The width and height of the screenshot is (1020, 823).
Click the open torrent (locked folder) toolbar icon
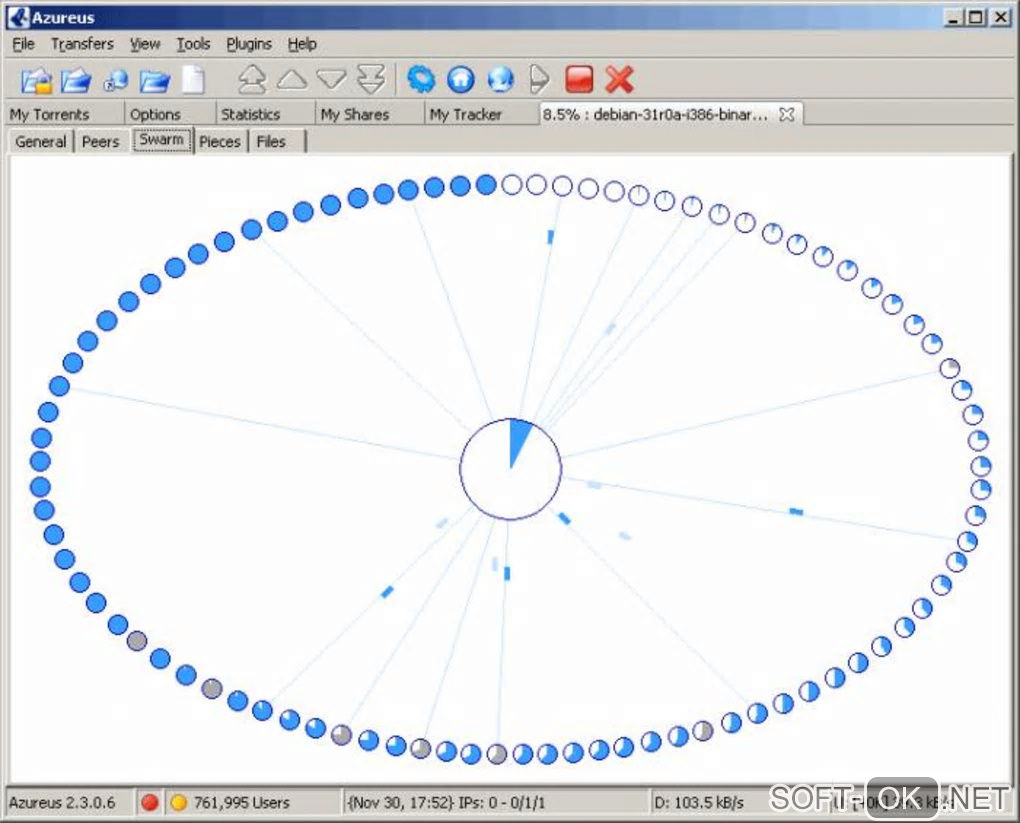(x=36, y=81)
